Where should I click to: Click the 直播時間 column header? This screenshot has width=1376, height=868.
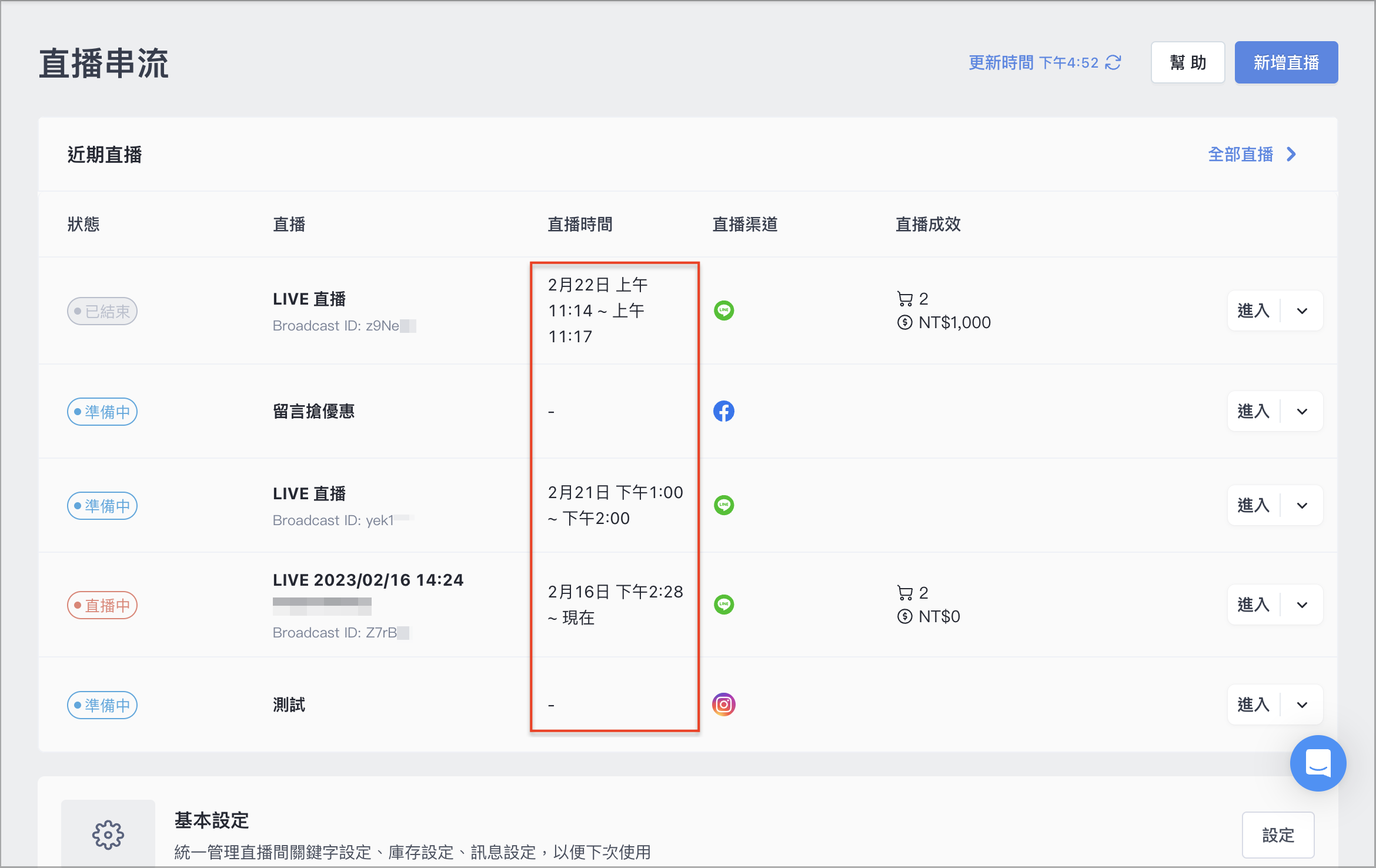point(580,224)
